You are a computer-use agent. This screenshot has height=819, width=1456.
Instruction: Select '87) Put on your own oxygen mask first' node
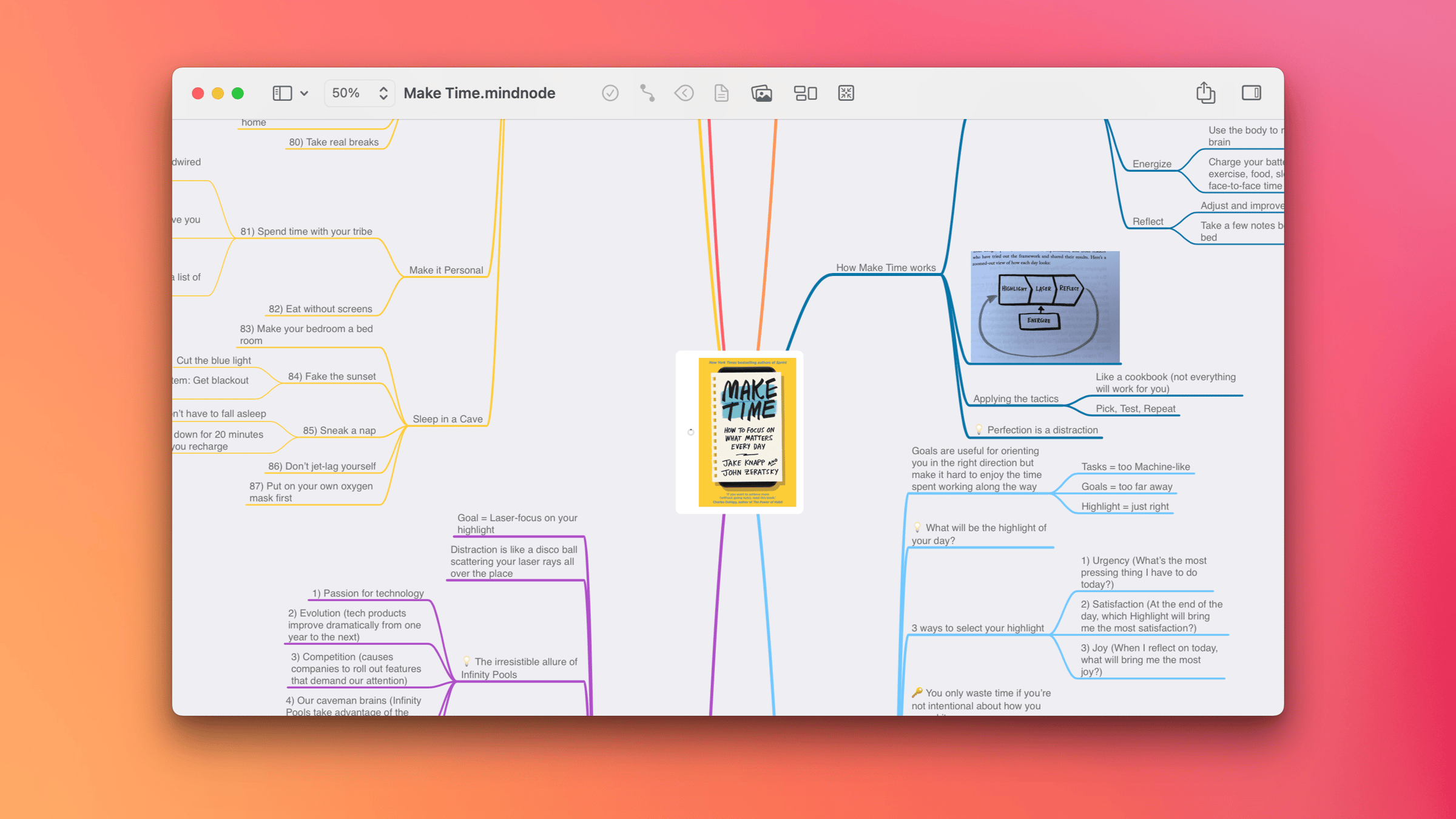coord(311,492)
